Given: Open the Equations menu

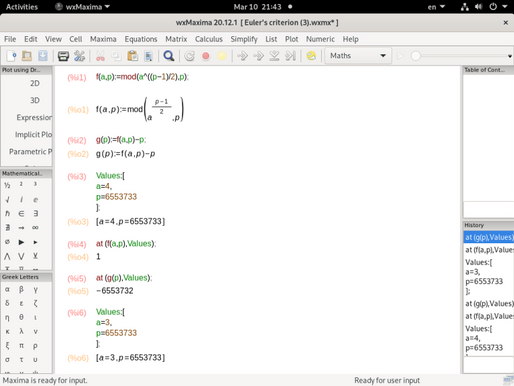Looking at the screenshot, I should (x=141, y=39).
